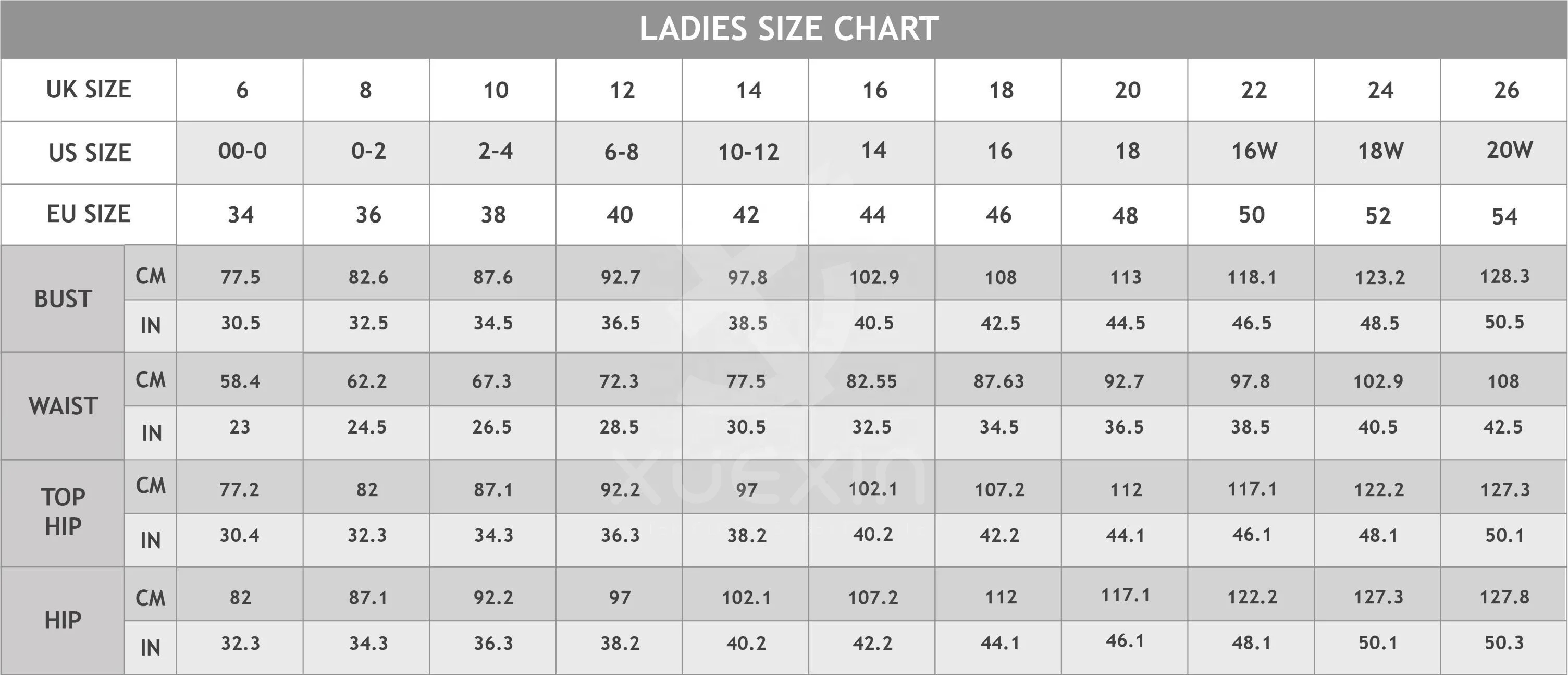Viewport: 1568px width, 692px height.
Task: Click the LADIES SIZE CHART title
Action: pyautogui.click(x=789, y=29)
